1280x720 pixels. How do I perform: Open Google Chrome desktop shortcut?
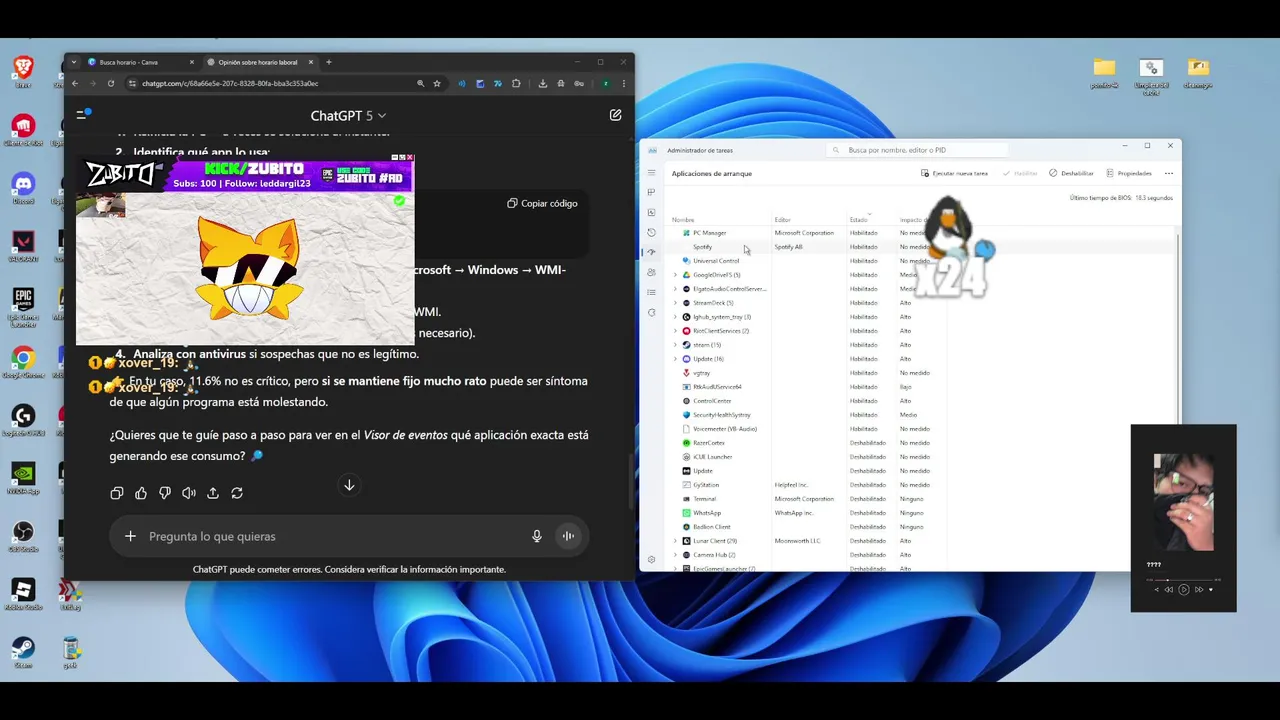tap(23, 362)
